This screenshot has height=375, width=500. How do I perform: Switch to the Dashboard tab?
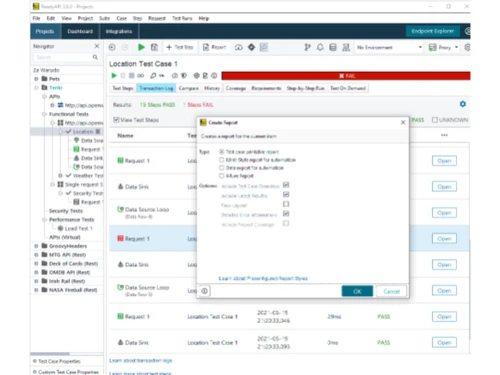[x=80, y=31]
